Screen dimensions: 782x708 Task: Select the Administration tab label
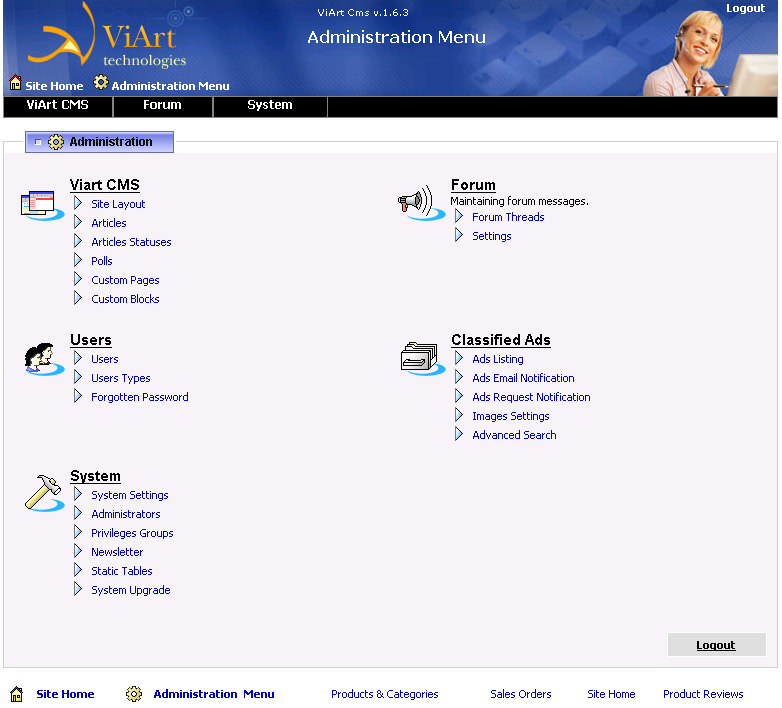(x=111, y=142)
